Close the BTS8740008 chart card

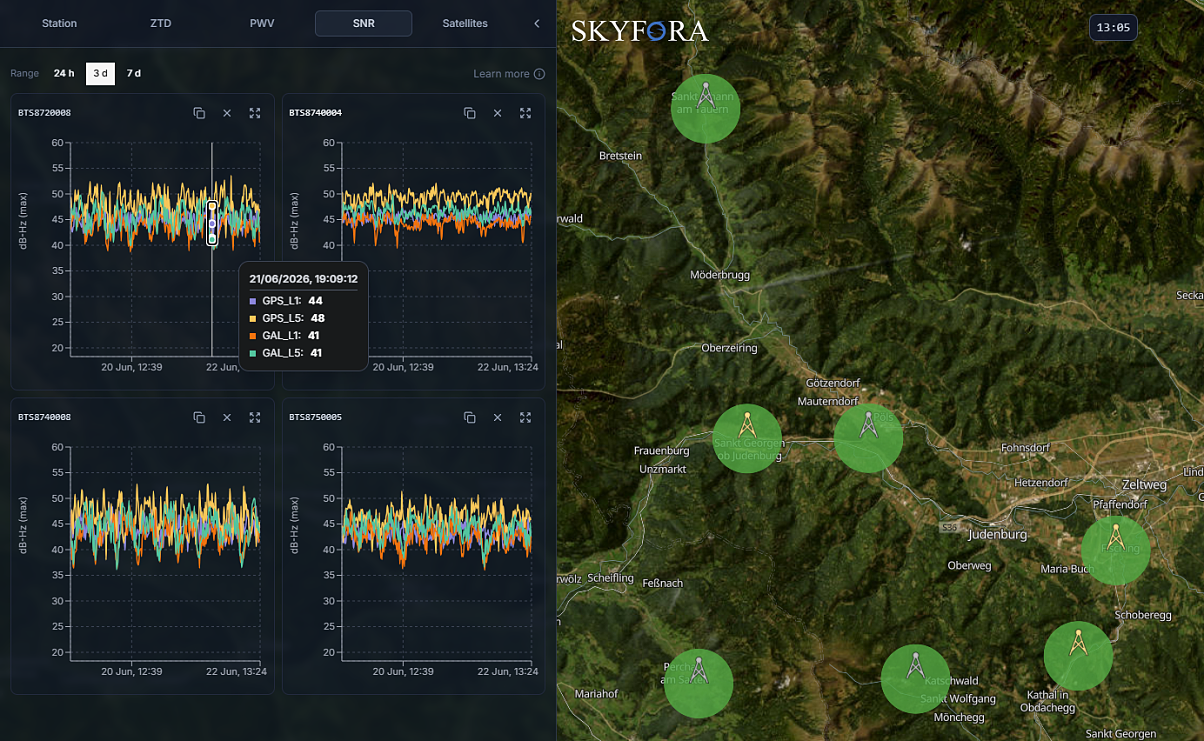click(x=227, y=417)
